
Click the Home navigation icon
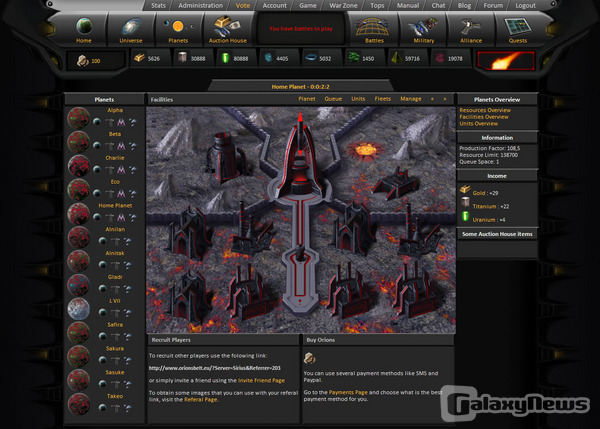83,27
